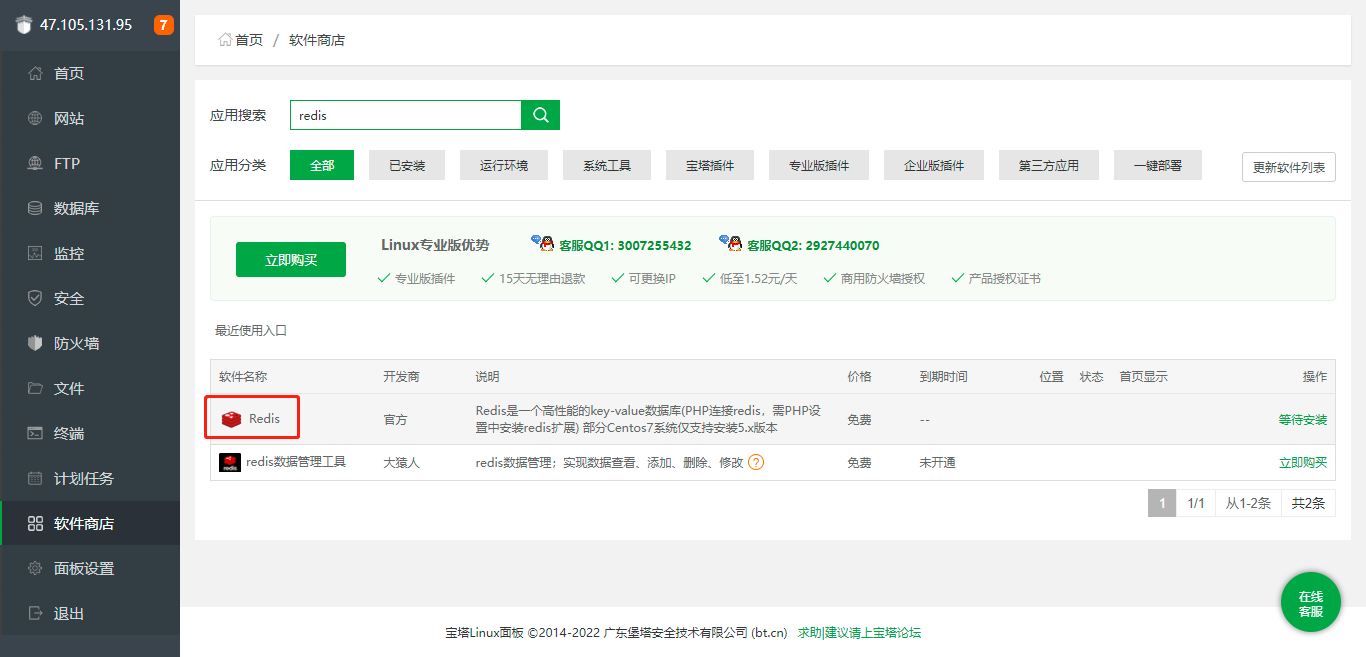This screenshot has height=657, width=1366.
Task: Click the 软件商店 breadcrumb text
Action: click(317, 40)
